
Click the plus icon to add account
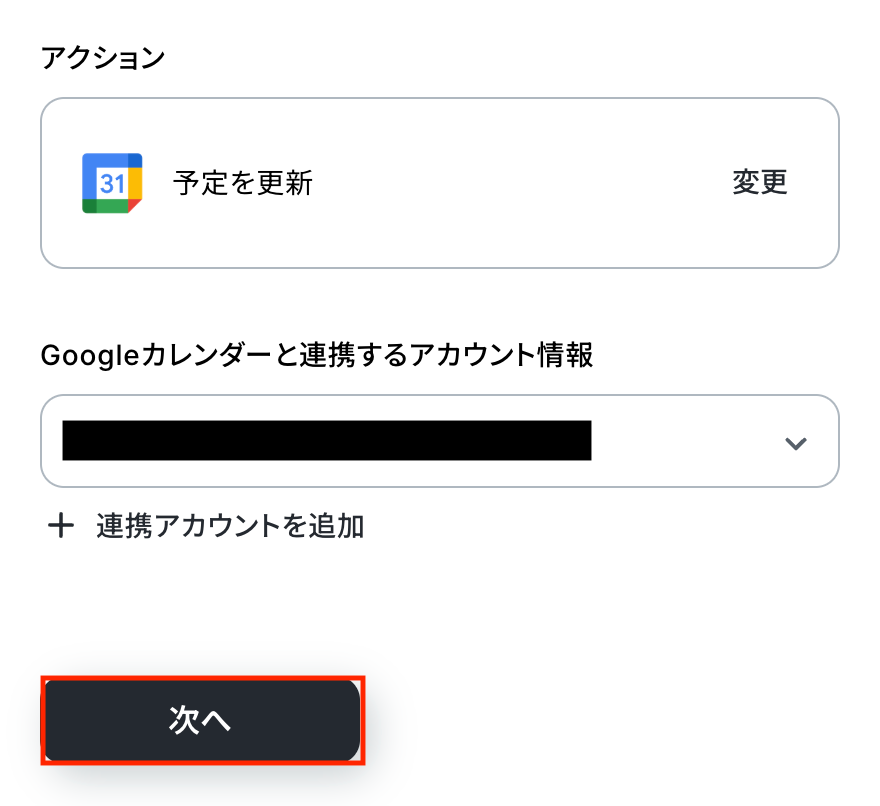coord(62,526)
